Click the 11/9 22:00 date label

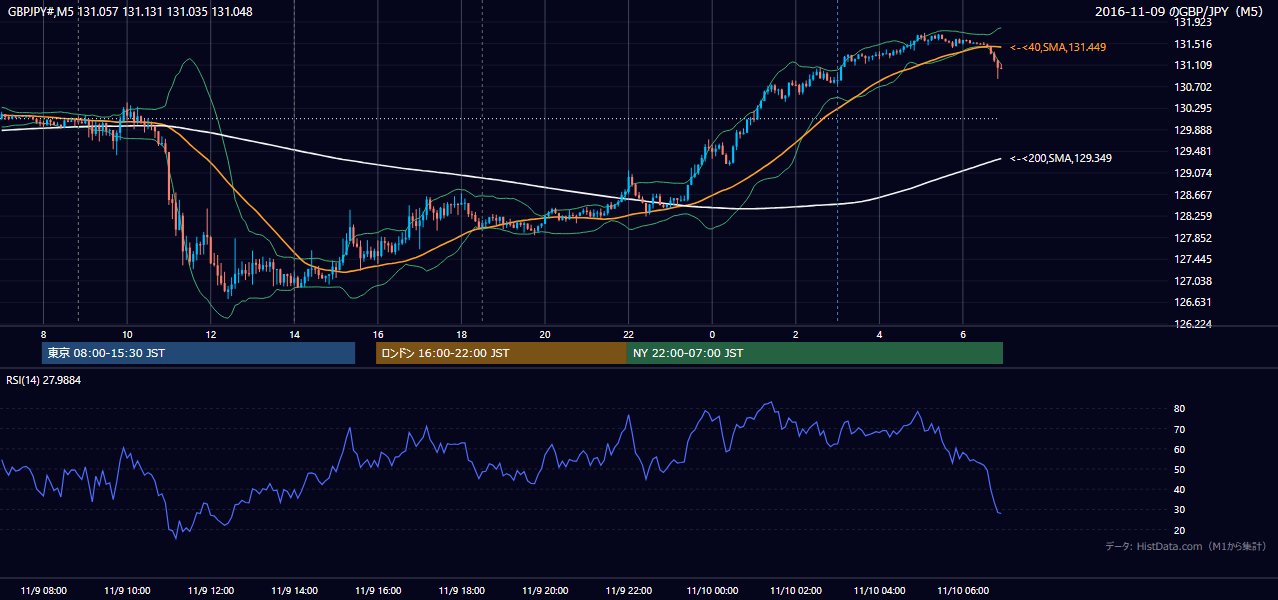pos(629,590)
